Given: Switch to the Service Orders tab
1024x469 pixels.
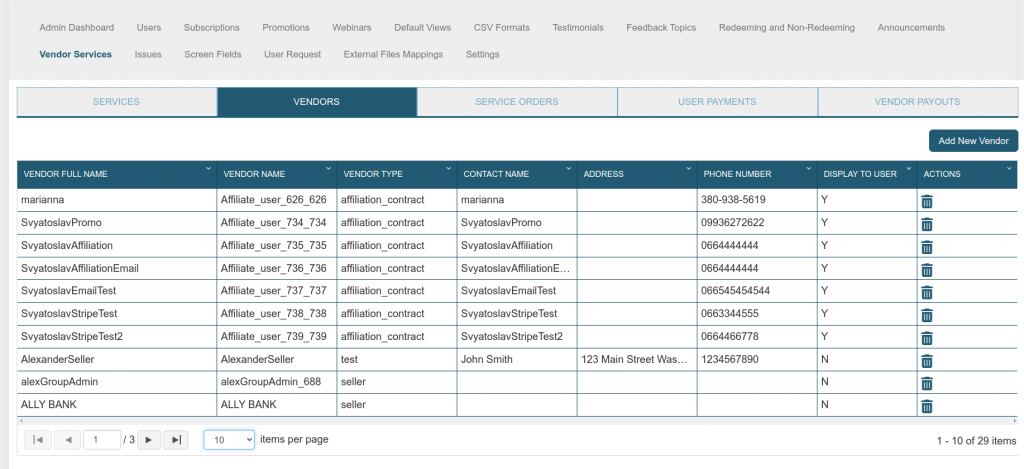Looking at the screenshot, I should click(x=517, y=102).
